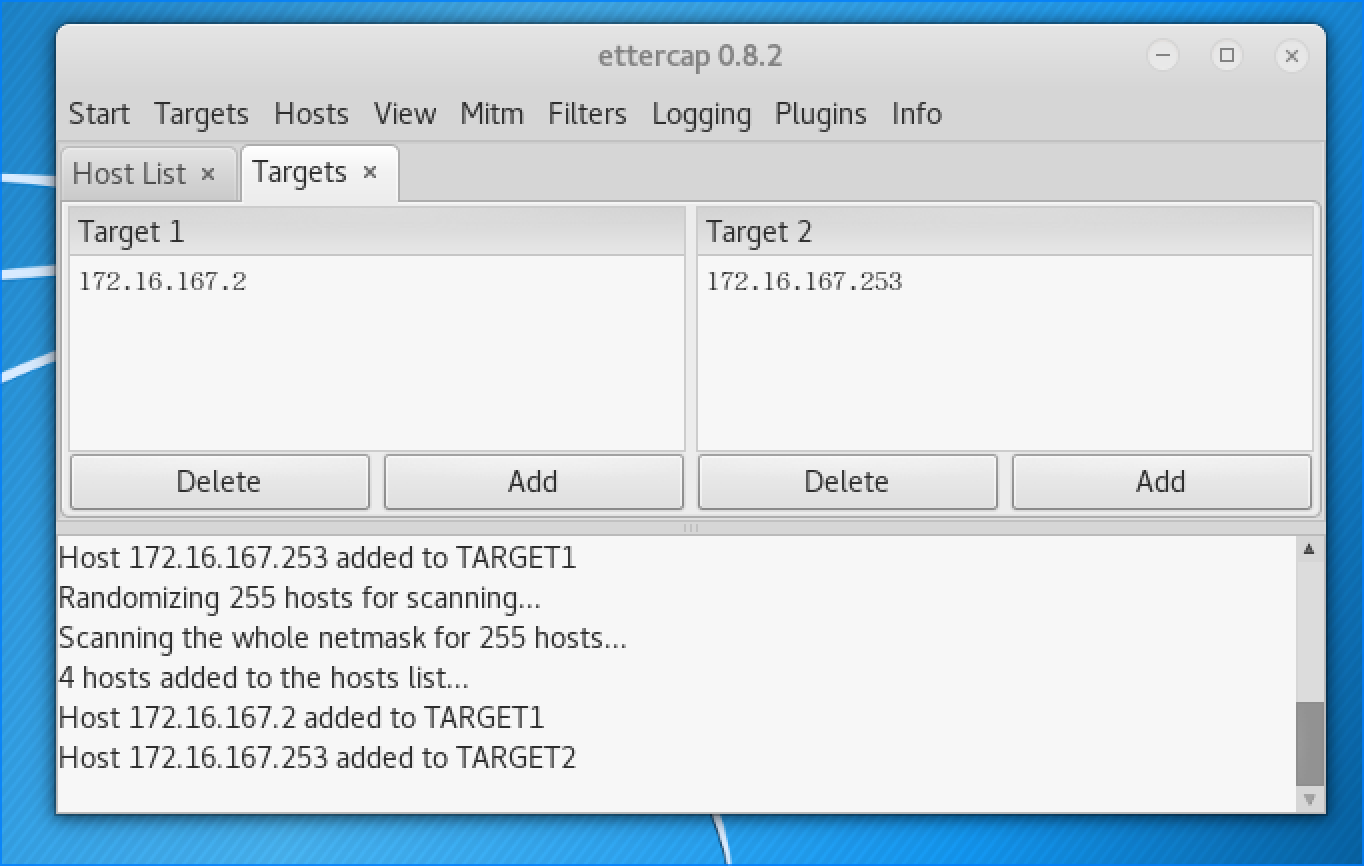Add a host to Target 2
1364x866 pixels.
click(x=1161, y=482)
